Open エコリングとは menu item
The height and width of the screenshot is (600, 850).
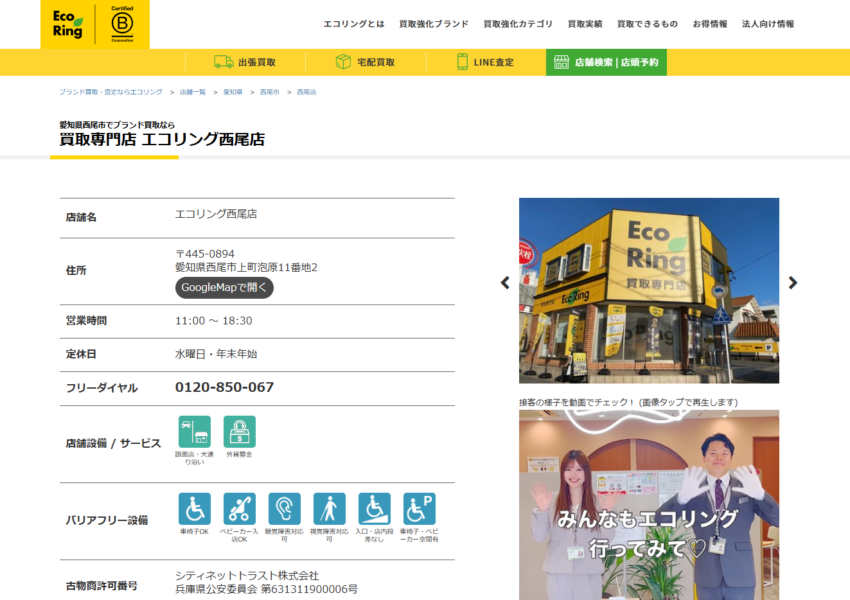tap(353, 24)
